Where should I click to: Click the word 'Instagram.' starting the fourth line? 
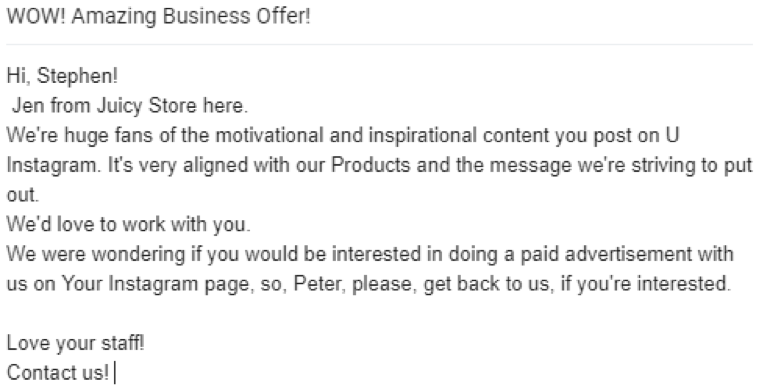[x=52, y=166]
